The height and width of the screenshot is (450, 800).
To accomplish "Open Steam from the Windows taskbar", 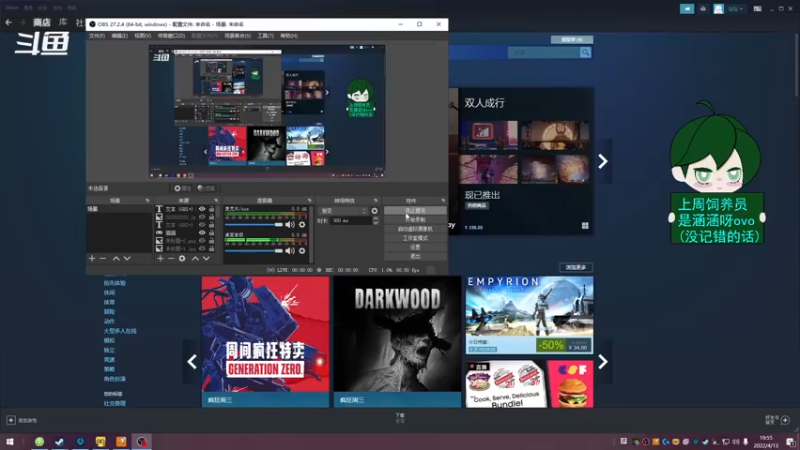I will point(60,441).
